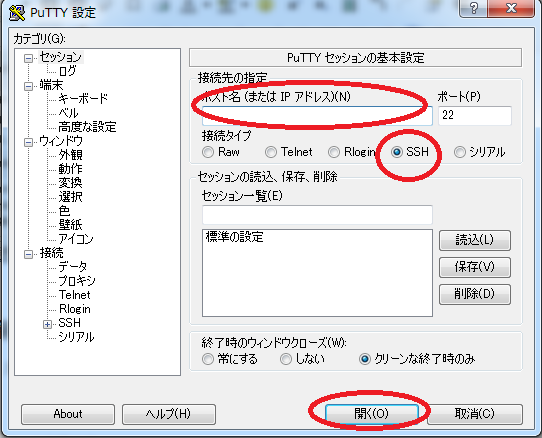Viewport: 542px width, 438px height.
Task: Collapse the セッション tree node
Action: 28,58
